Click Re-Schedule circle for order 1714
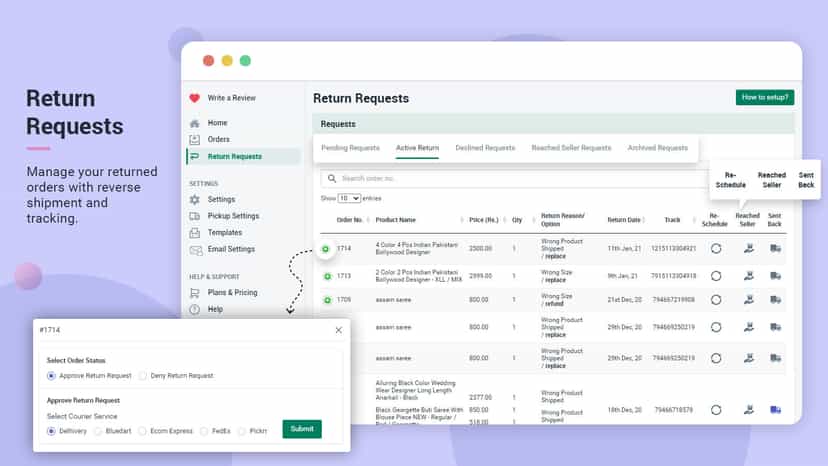Image resolution: width=828 pixels, height=466 pixels. click(x=716, y=248)
